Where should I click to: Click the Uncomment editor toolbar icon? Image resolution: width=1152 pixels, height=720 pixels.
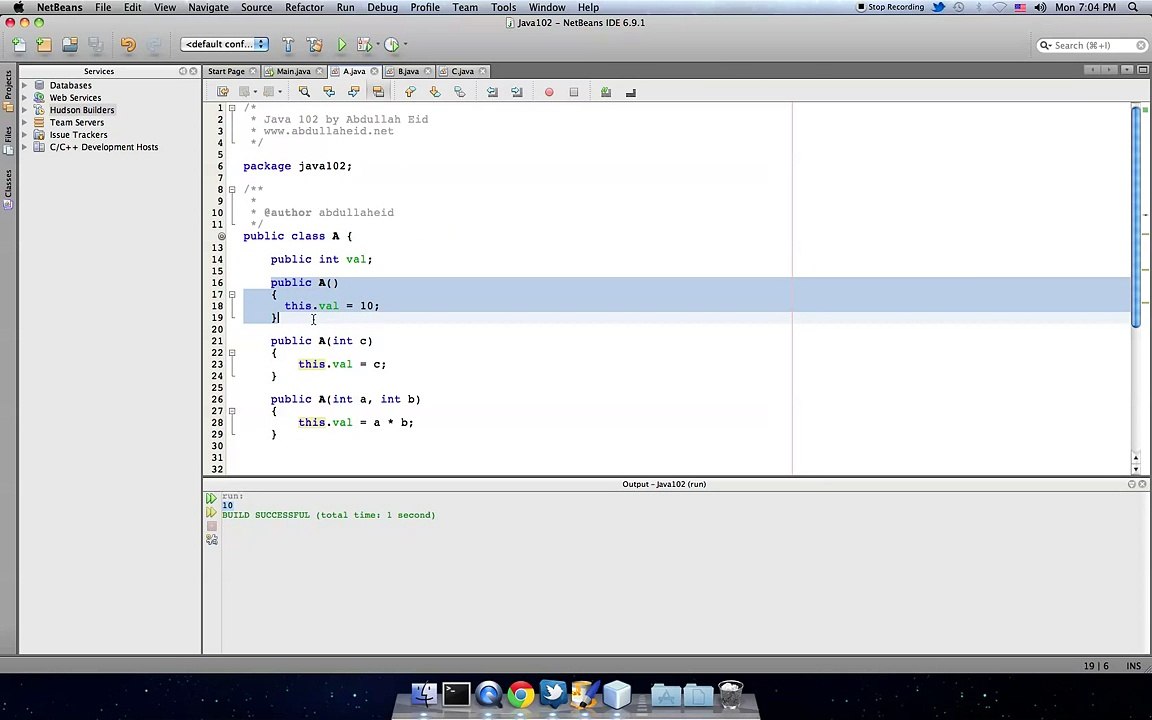tap(630, 92)
